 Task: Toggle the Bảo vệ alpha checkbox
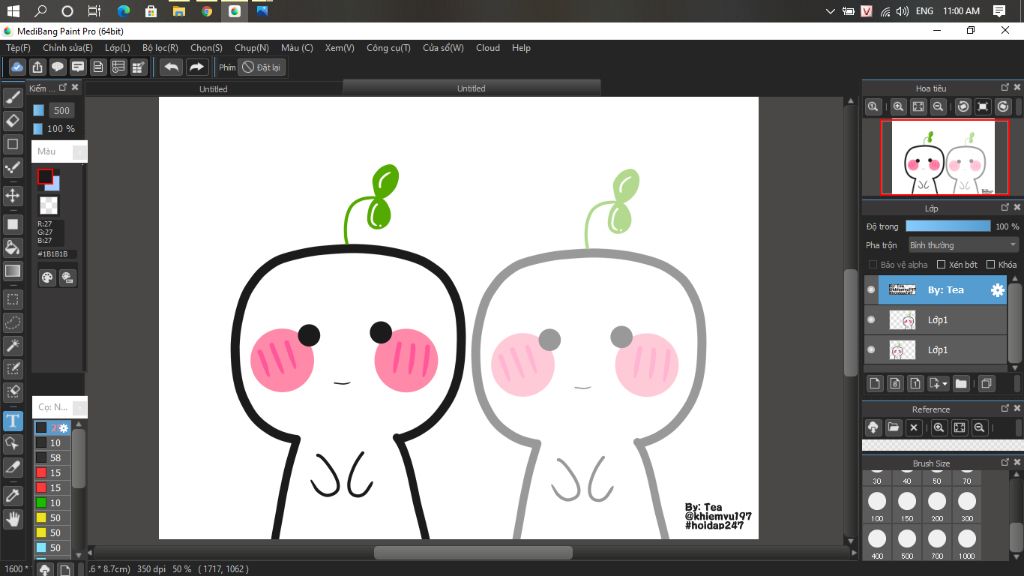pyautogui.click(x=872, y=264)
